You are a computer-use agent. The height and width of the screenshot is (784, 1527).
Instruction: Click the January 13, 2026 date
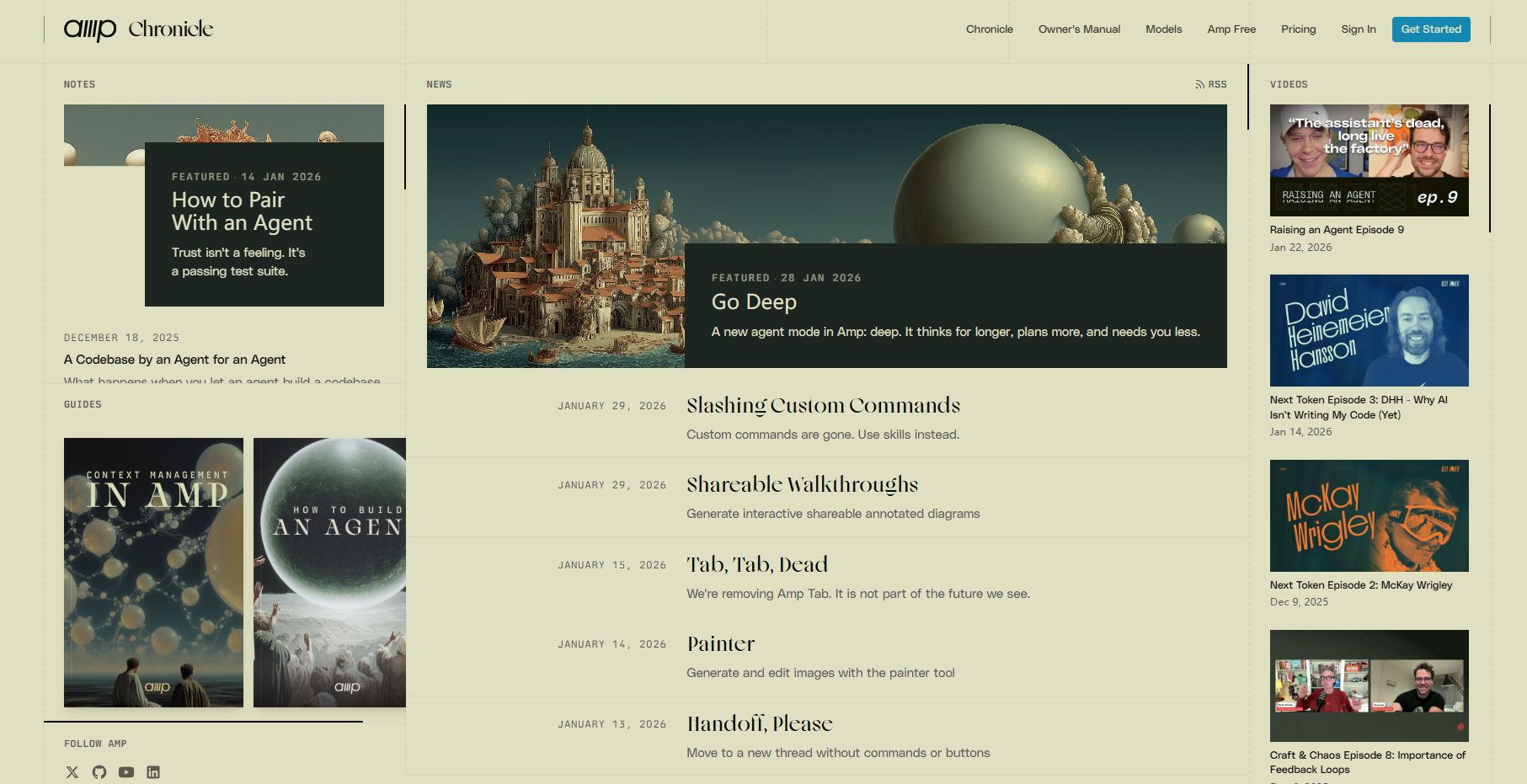pyautogui.click(x=611, y=724)
